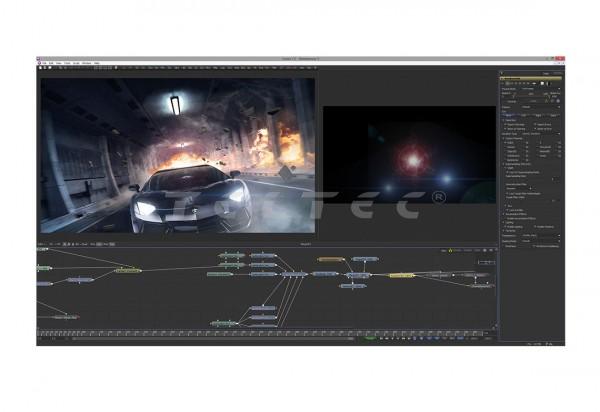Select the orange node in the flow
The height and width of the screenshot is (412, 600).
331,259
